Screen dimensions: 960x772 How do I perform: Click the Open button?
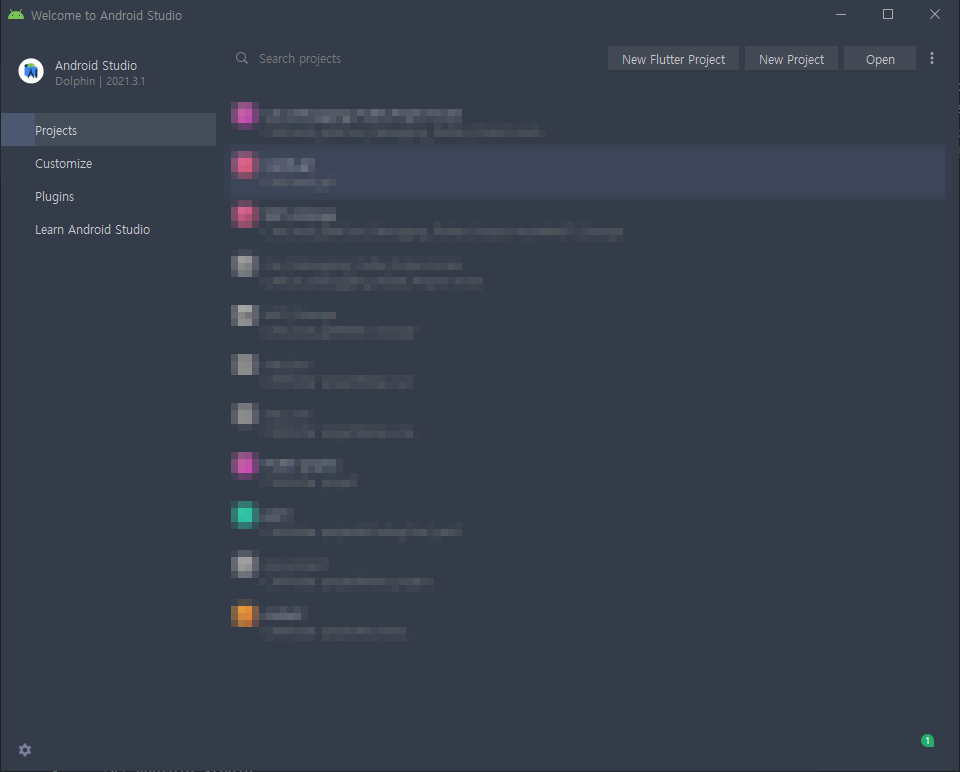[x=879, y=58]
